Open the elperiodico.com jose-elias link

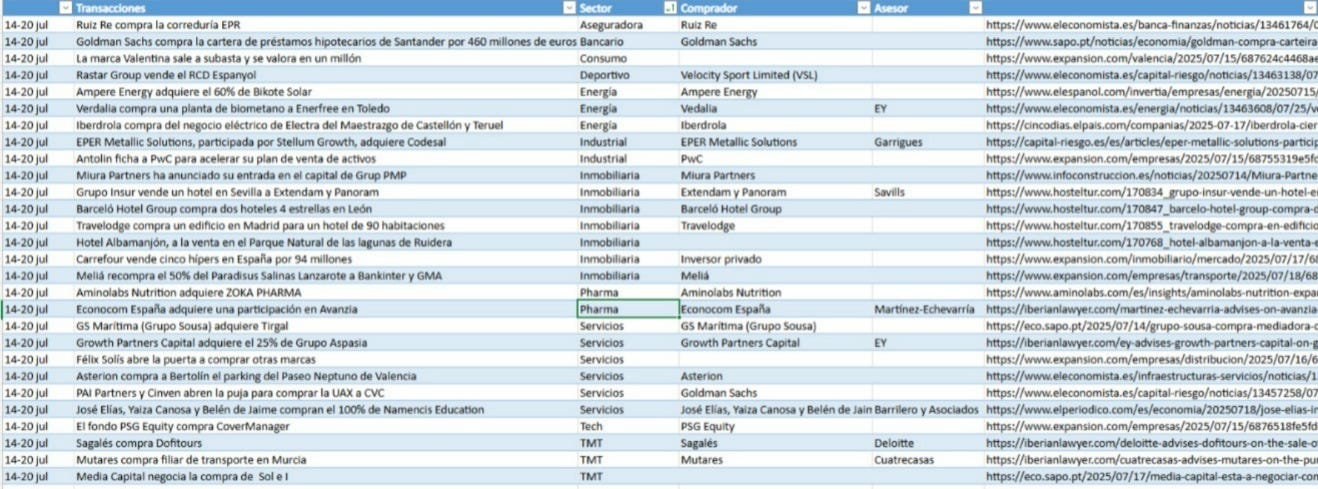click(x=1151, y=410)
